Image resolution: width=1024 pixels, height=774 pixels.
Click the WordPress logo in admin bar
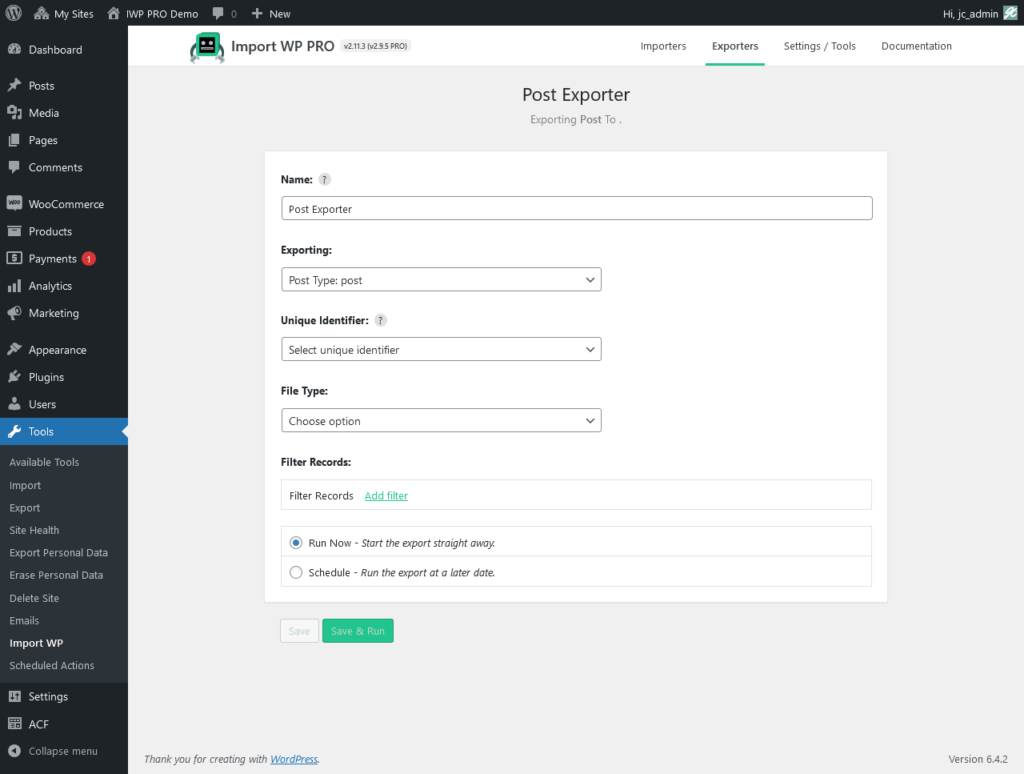click(13, 13)
